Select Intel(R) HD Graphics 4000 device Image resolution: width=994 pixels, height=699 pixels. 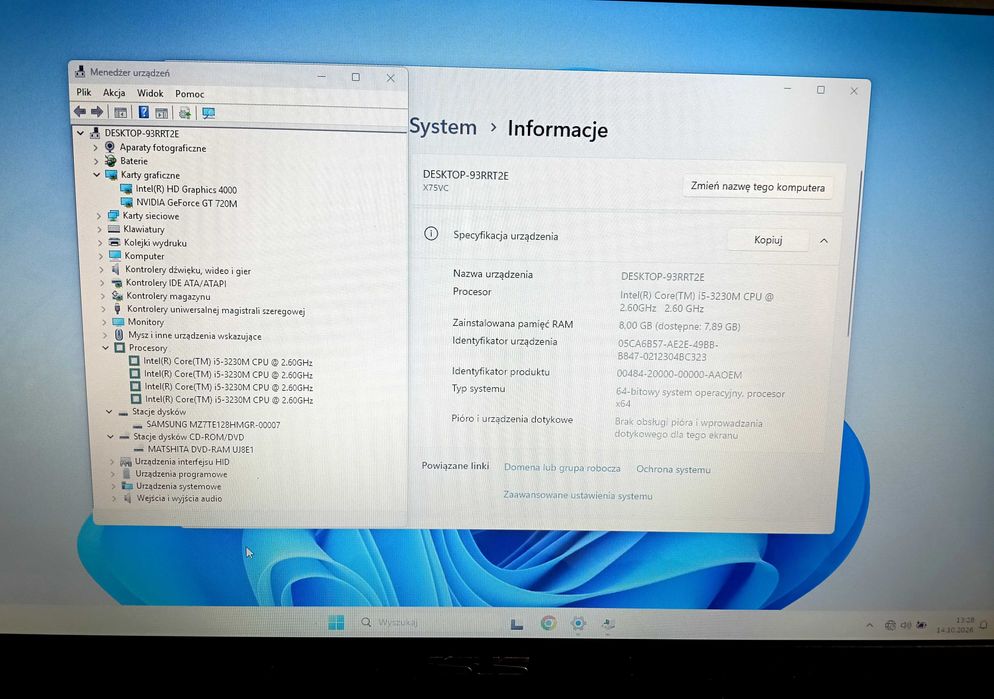186,189
